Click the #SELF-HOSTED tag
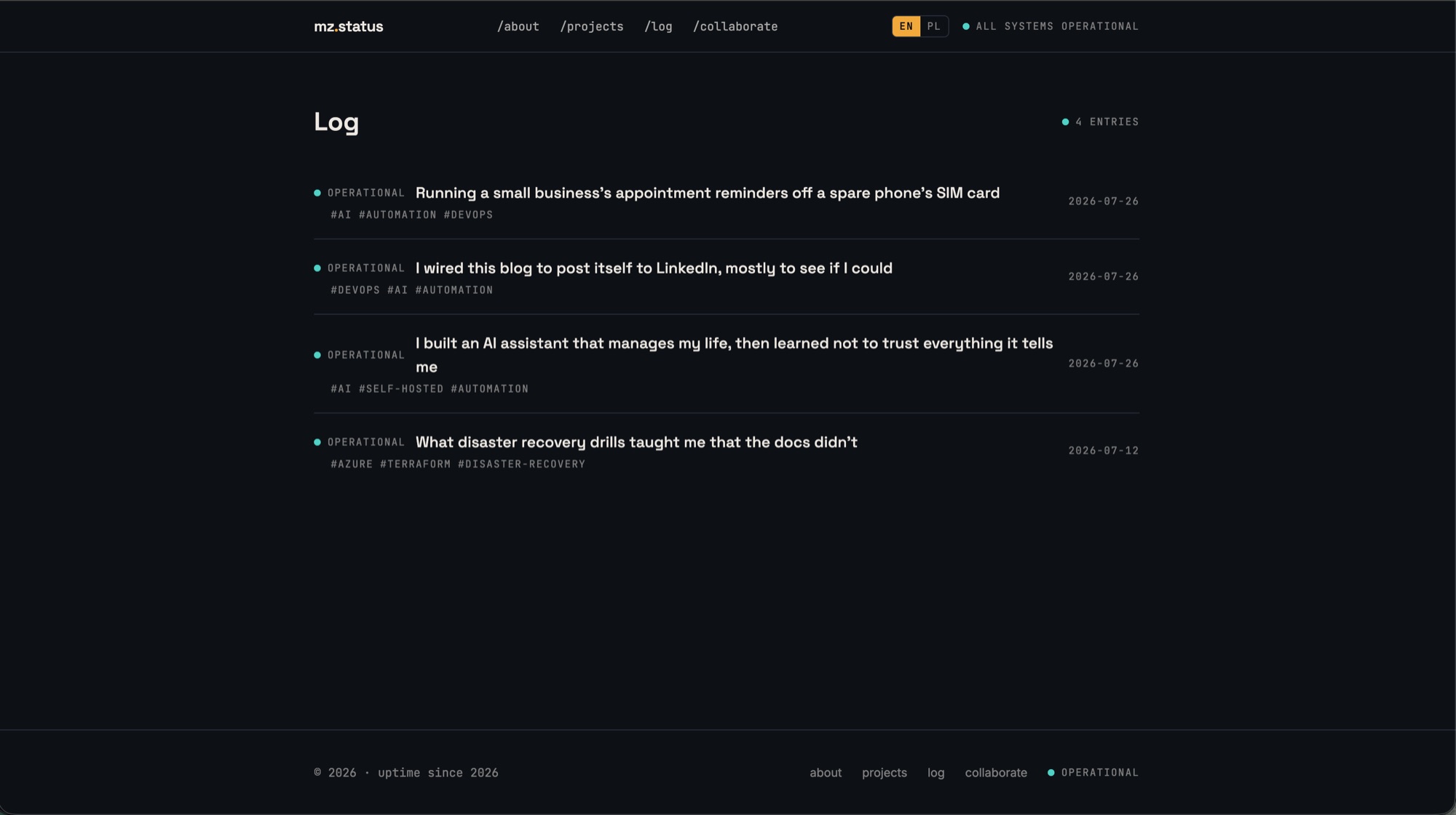Screen dimensions: 1456x815 tap(401, 389)
